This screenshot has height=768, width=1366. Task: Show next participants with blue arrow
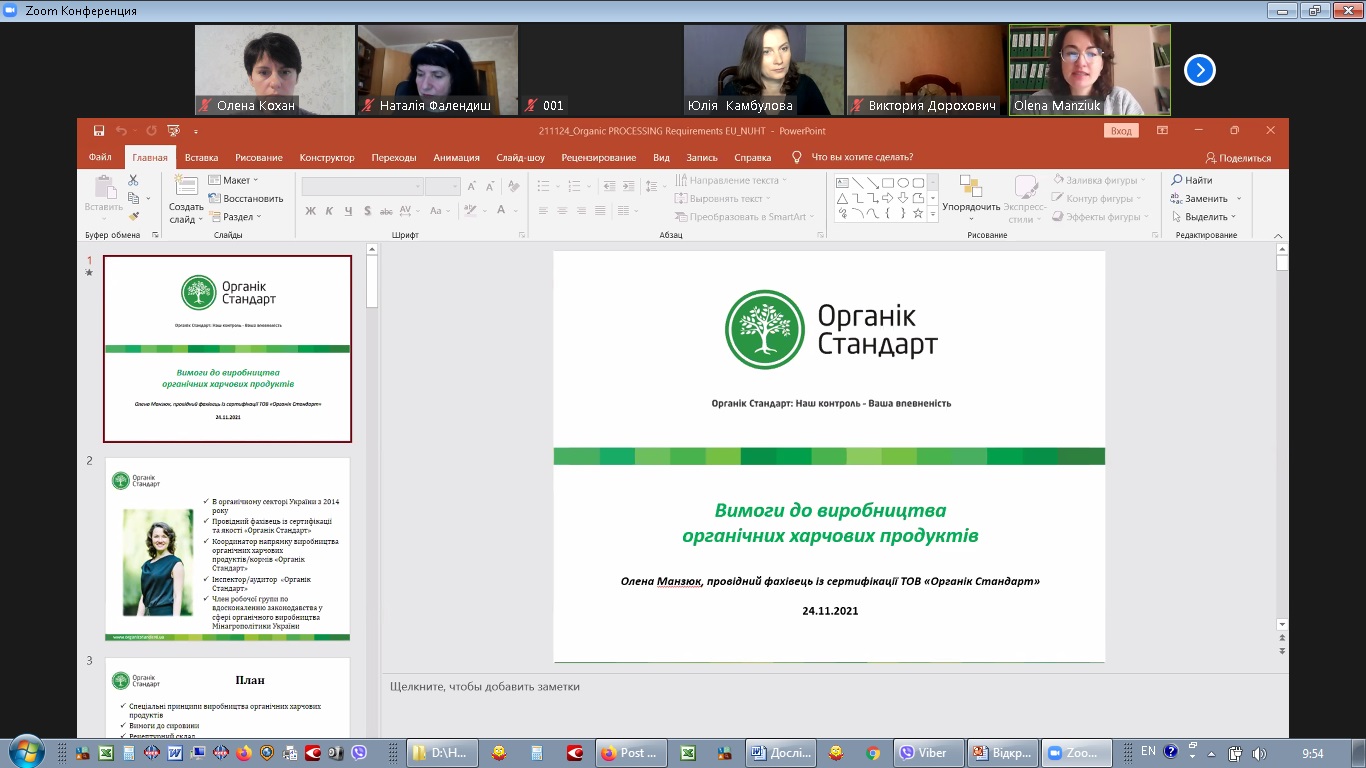click(x=1199, y=70)
